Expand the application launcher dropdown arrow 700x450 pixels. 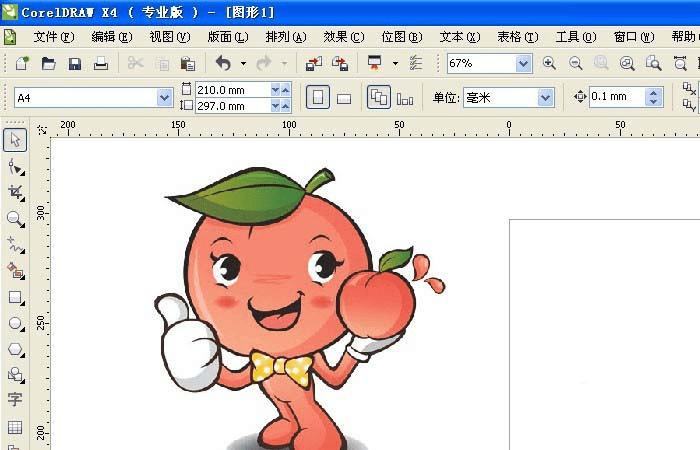(395, 64)
